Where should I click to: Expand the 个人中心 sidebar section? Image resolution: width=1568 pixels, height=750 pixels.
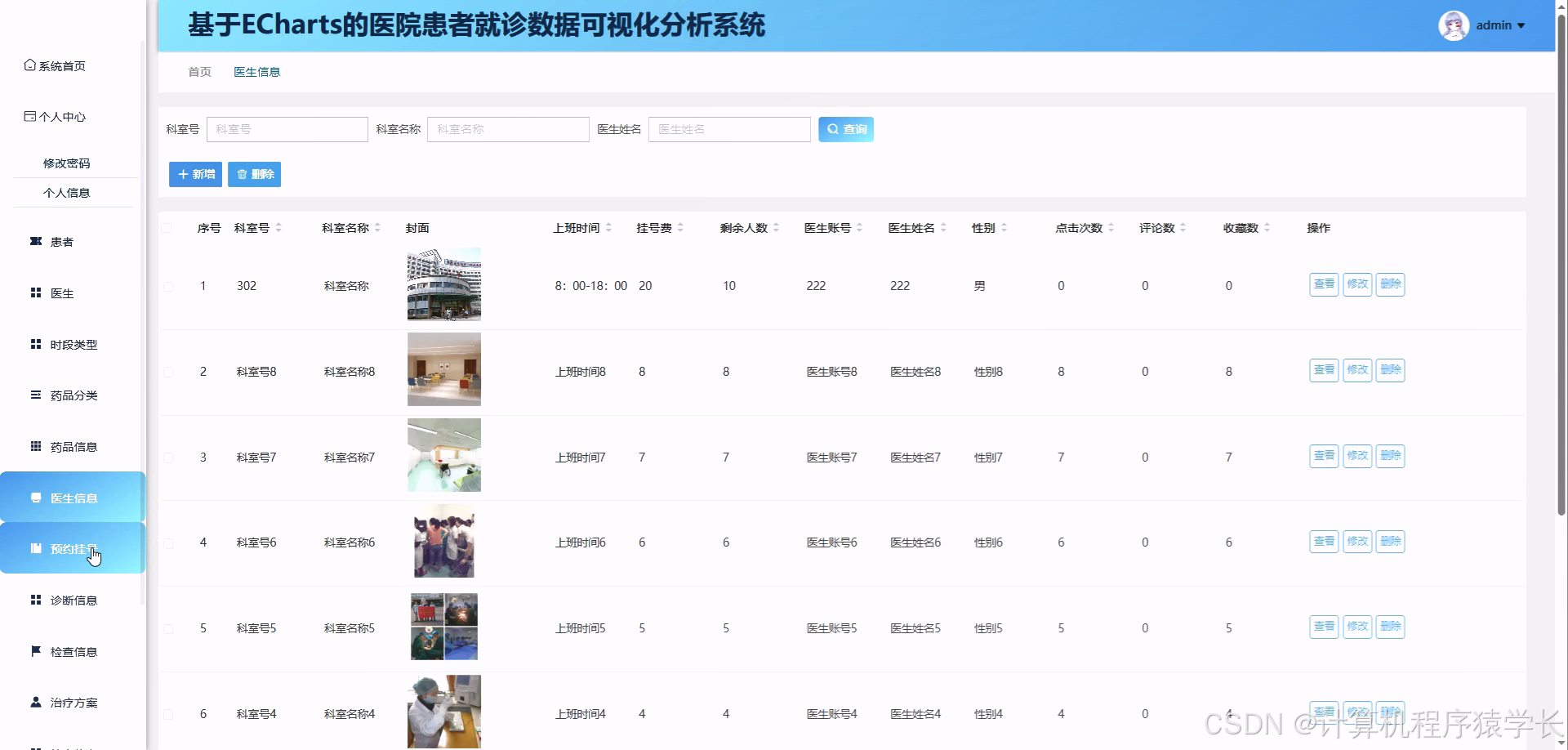click(61, 116)
